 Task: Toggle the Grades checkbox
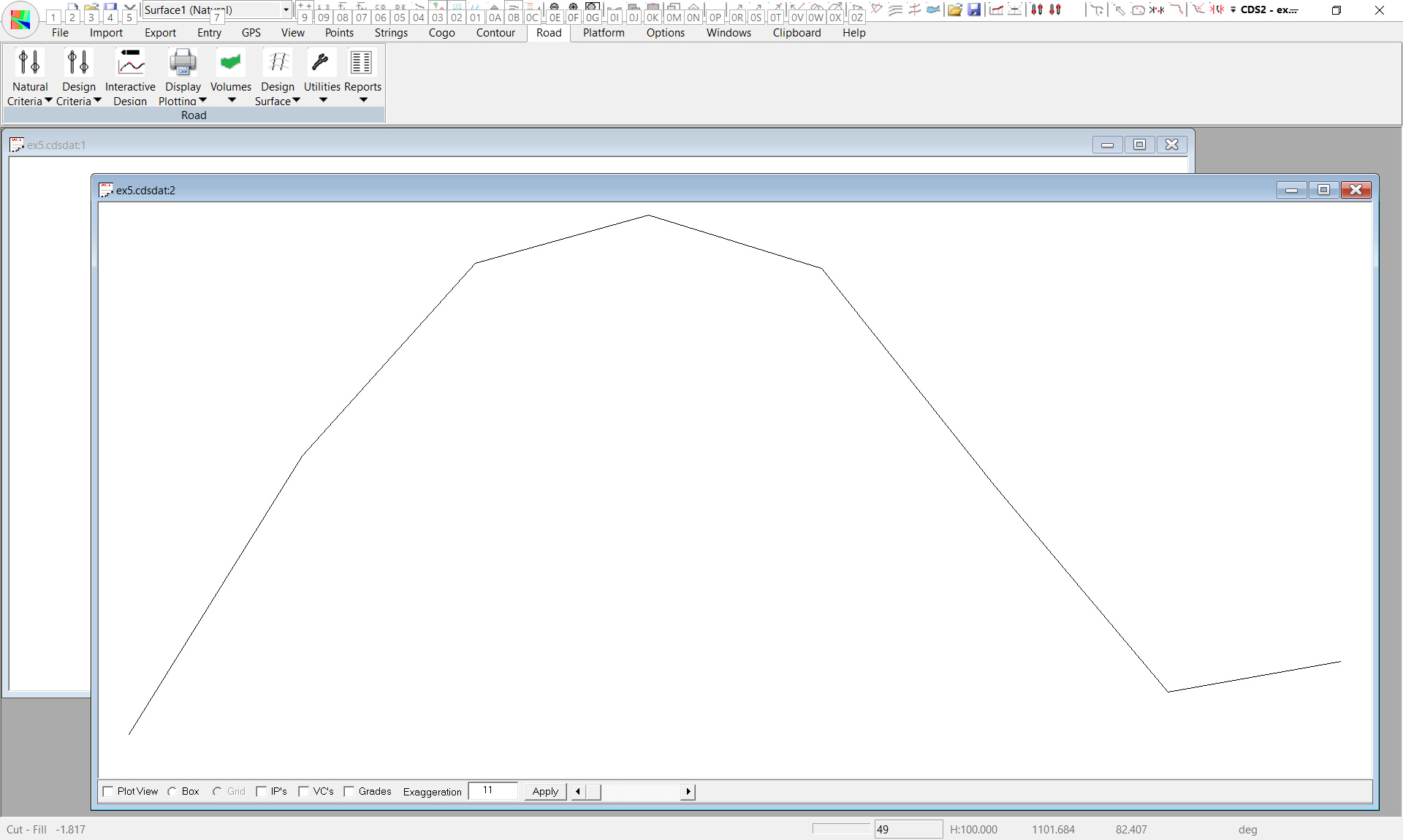(x=349, y=791)
